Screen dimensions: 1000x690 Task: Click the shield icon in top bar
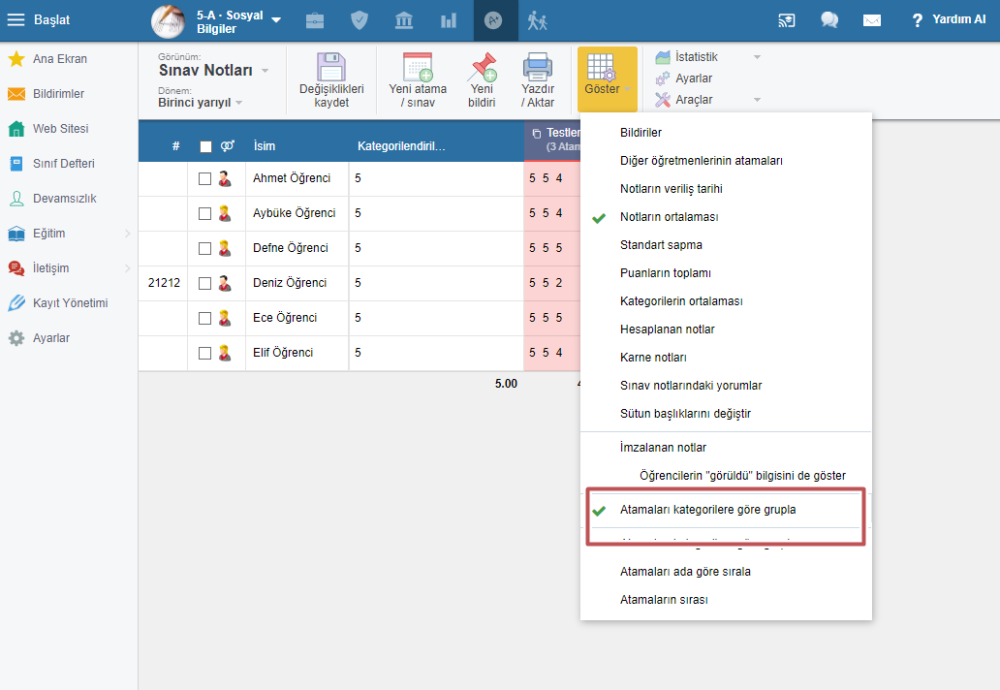click(360, 20)
